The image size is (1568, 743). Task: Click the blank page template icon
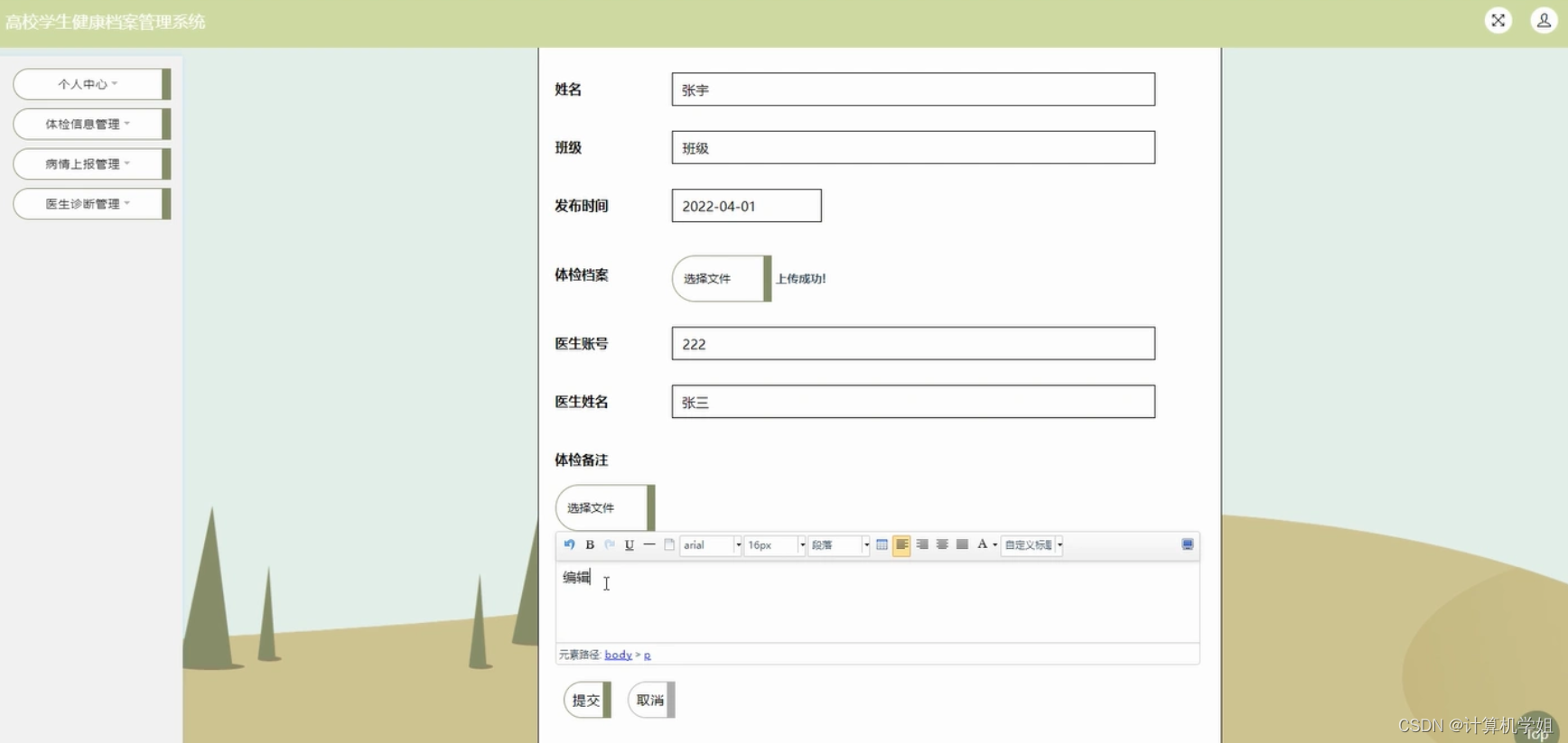coord(669,544)
